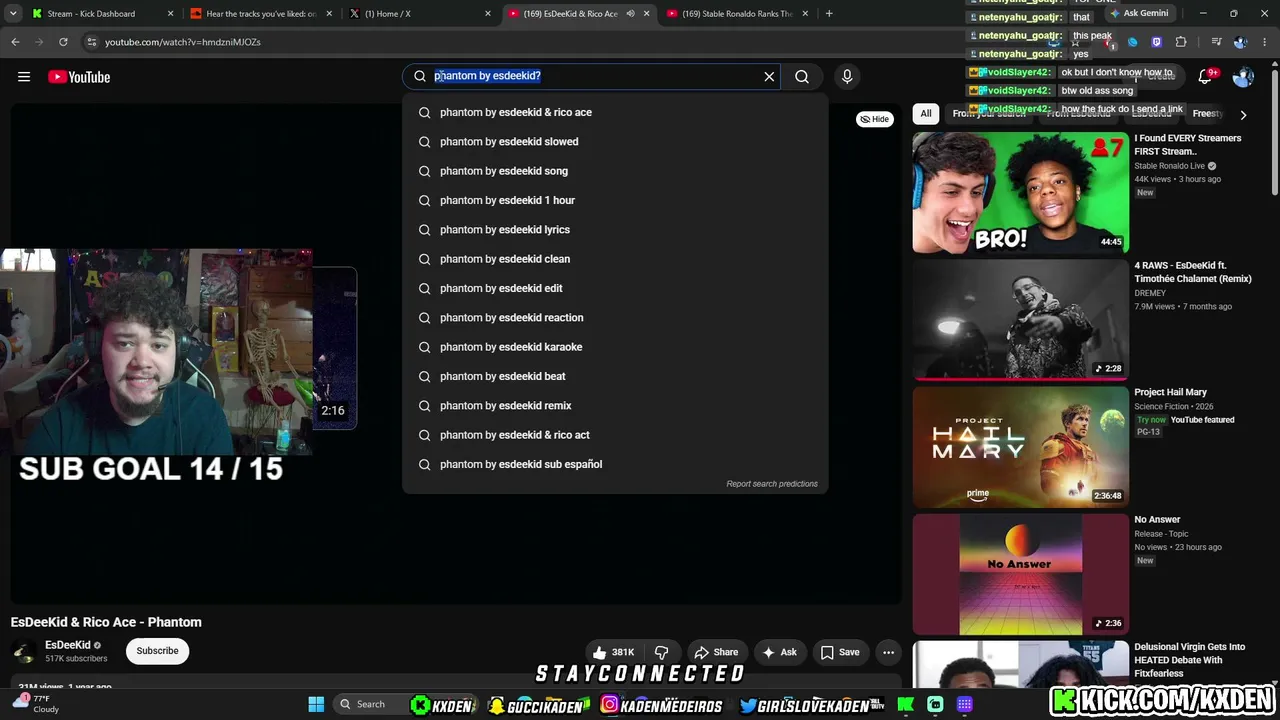Select suggestion phantom by esdeekid & rico ace
The image size is (1280, 720).
[x=615, y=112]
